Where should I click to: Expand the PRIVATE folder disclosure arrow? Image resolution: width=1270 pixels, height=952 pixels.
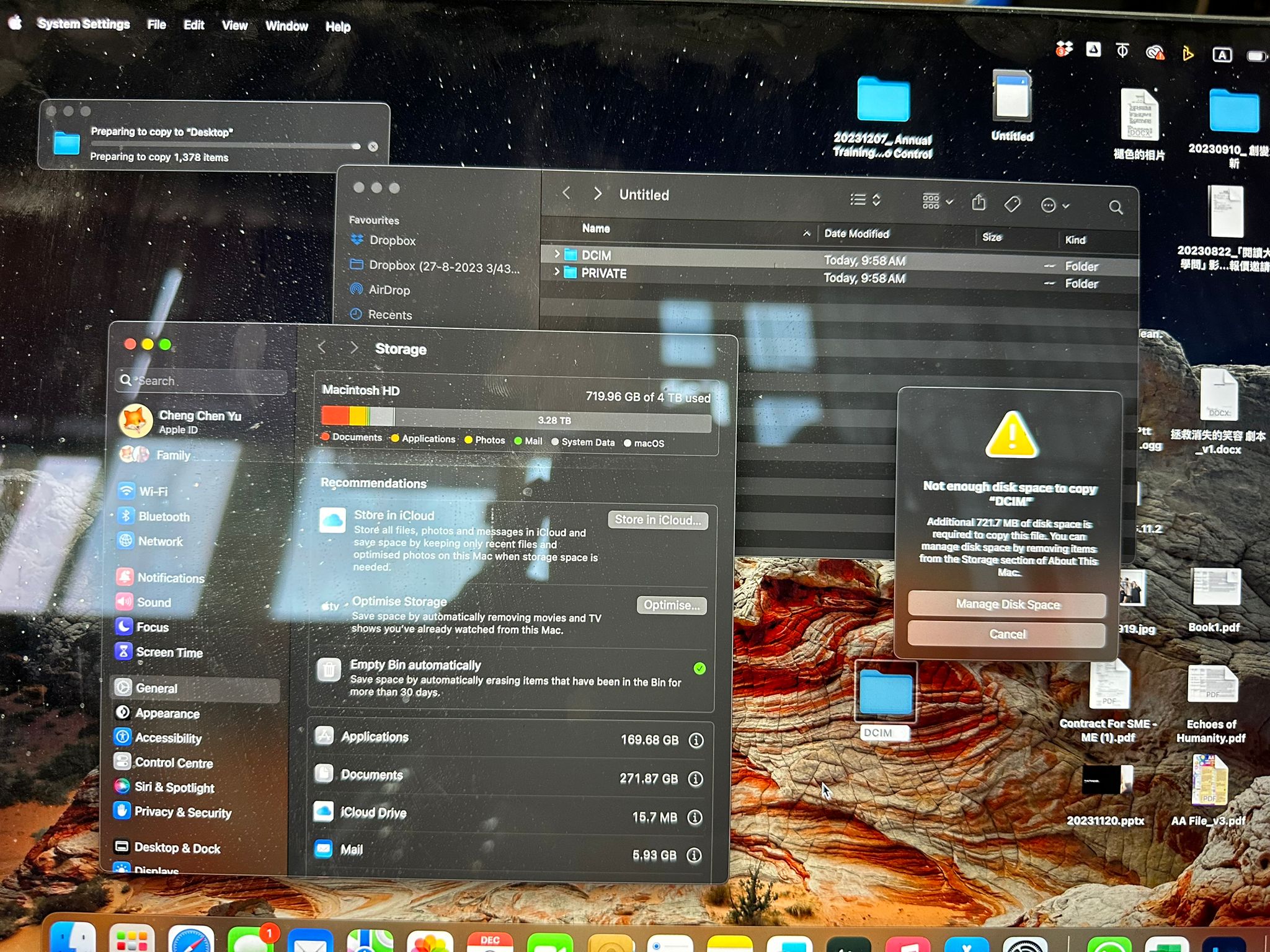pyautogui.click(x=556, y=272)
